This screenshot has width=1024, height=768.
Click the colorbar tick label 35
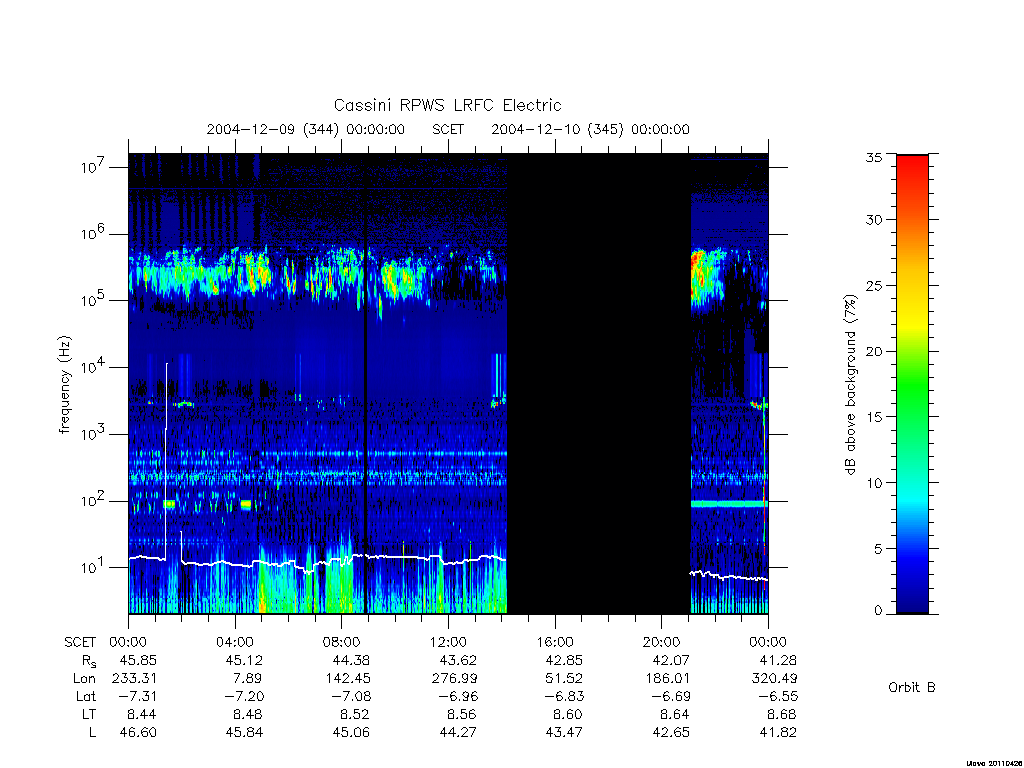[x=874, y=157]
